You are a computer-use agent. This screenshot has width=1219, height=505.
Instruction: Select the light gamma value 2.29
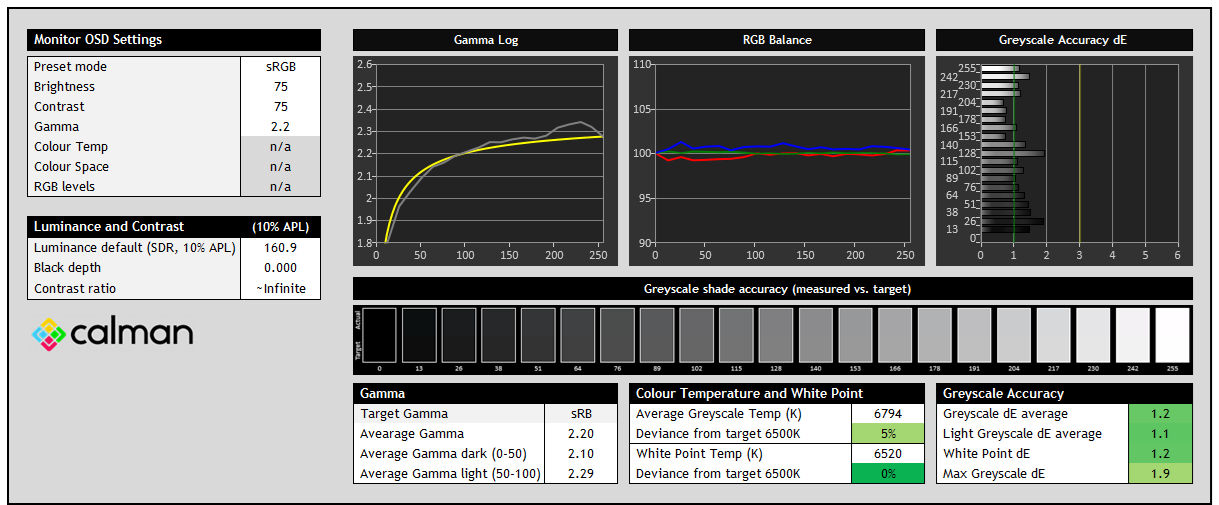click(580, 474)
